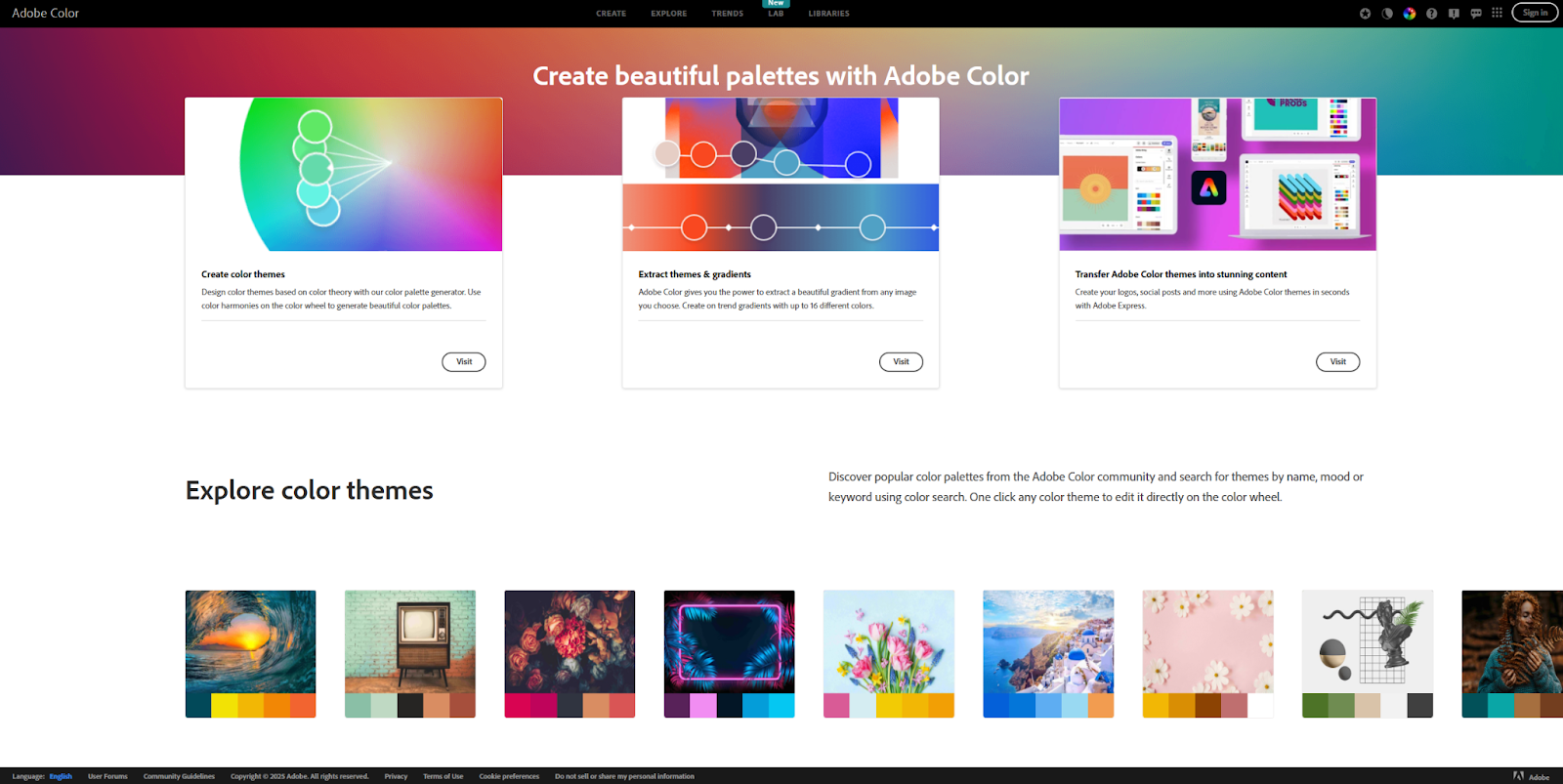
Task: Select the neon frame theme thumbnail
Action: tap(730, 641)
